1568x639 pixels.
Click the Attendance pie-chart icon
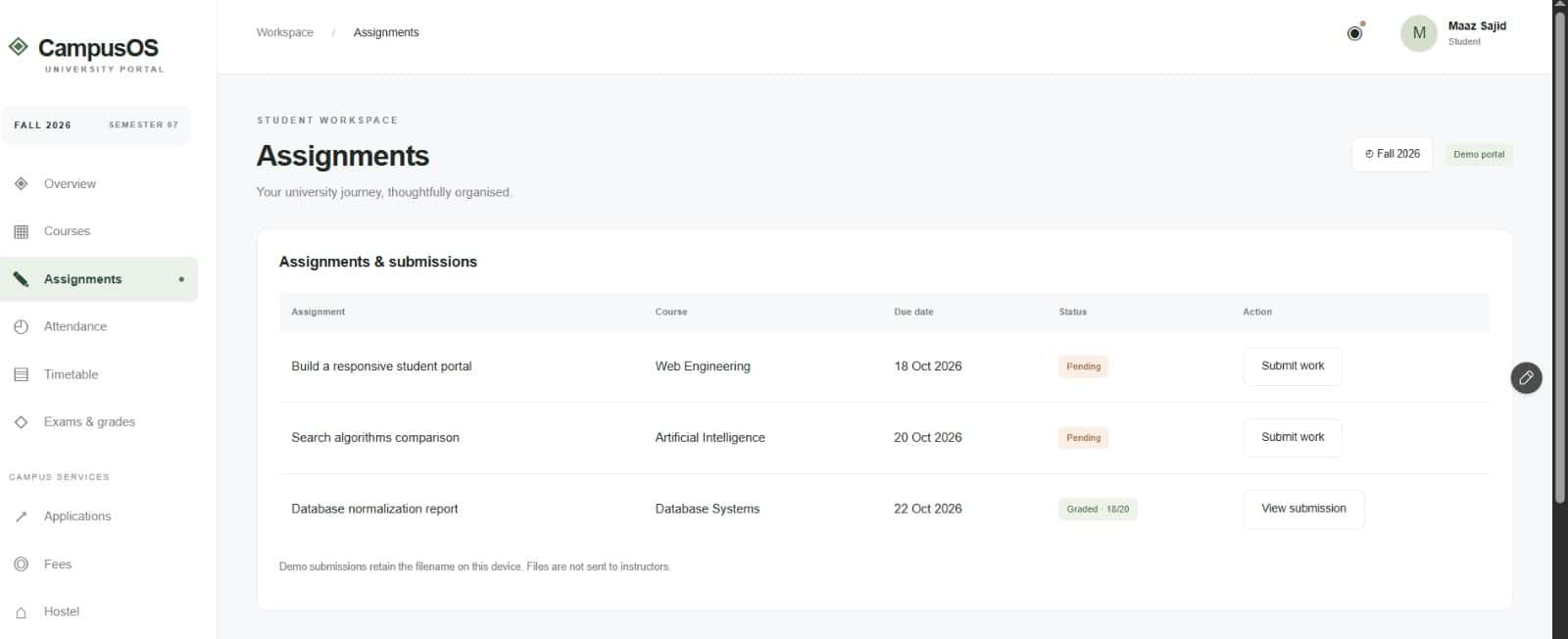(x=22, y=326)
